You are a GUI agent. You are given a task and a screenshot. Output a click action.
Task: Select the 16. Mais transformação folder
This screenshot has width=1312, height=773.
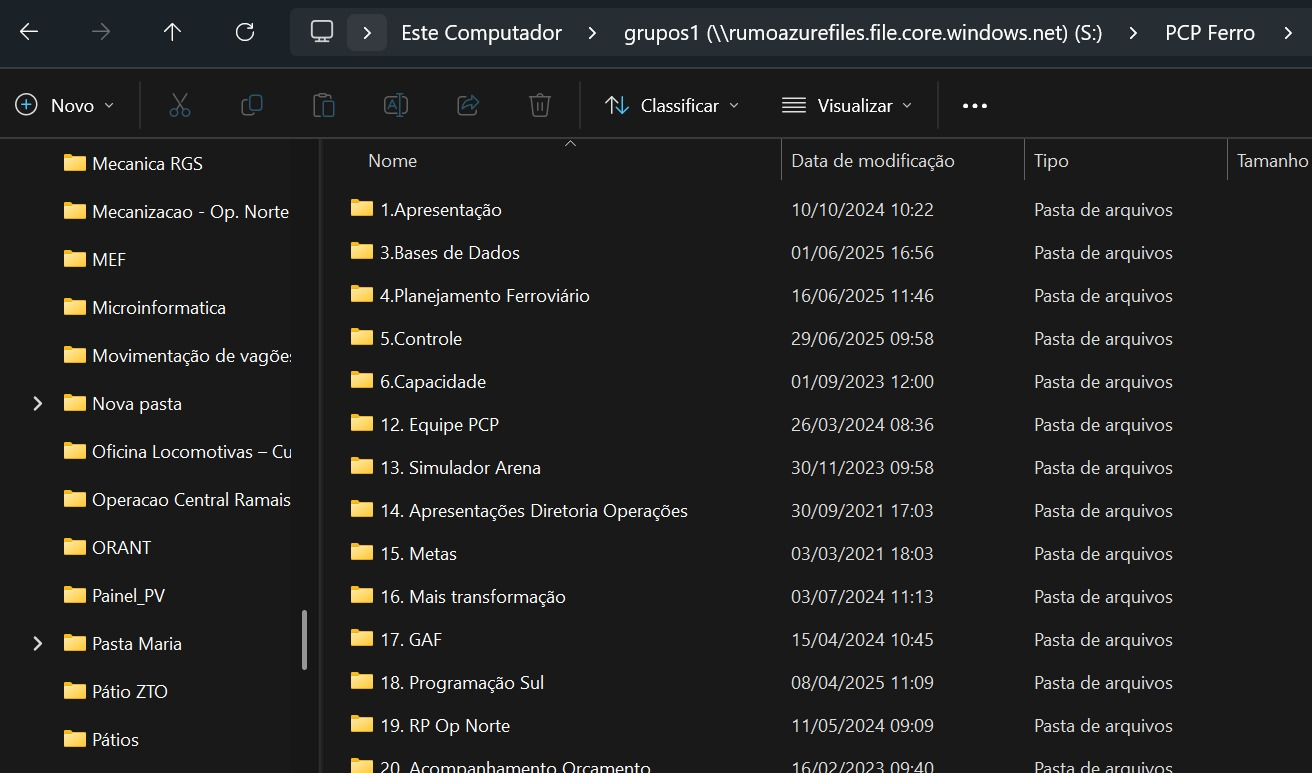473,596
